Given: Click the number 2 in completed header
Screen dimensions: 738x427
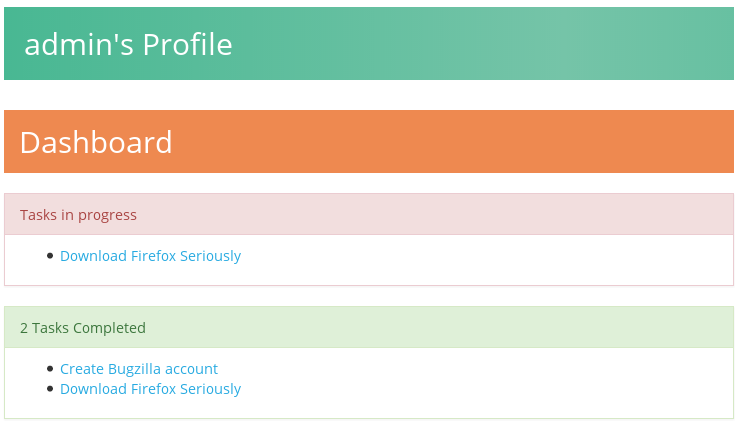Looking at the screenshot, I should 24,328.
